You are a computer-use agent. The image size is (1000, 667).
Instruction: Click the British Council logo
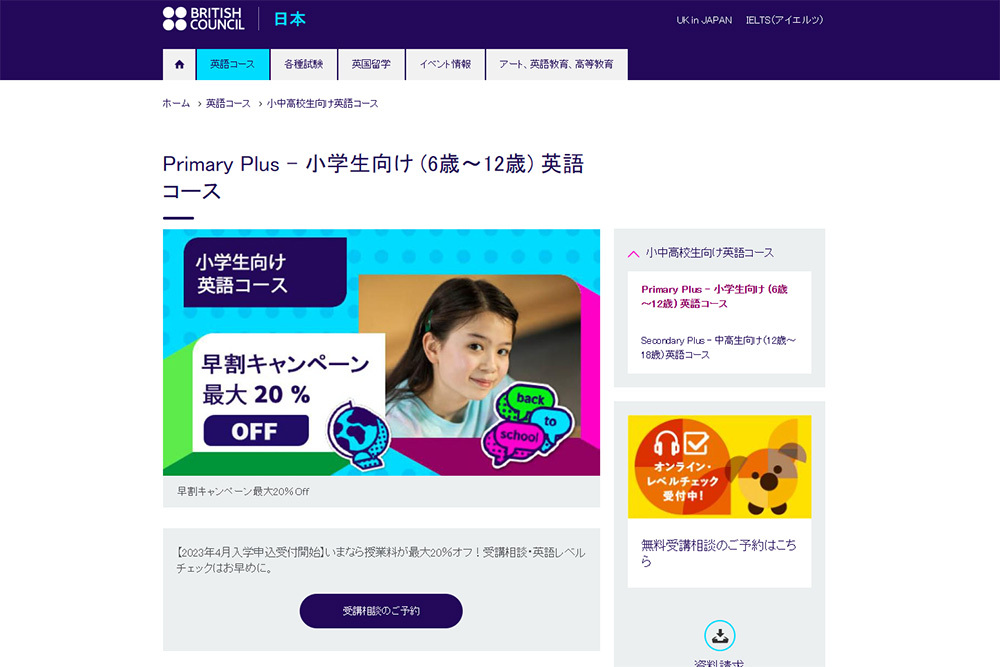click(x=203, y=19)
